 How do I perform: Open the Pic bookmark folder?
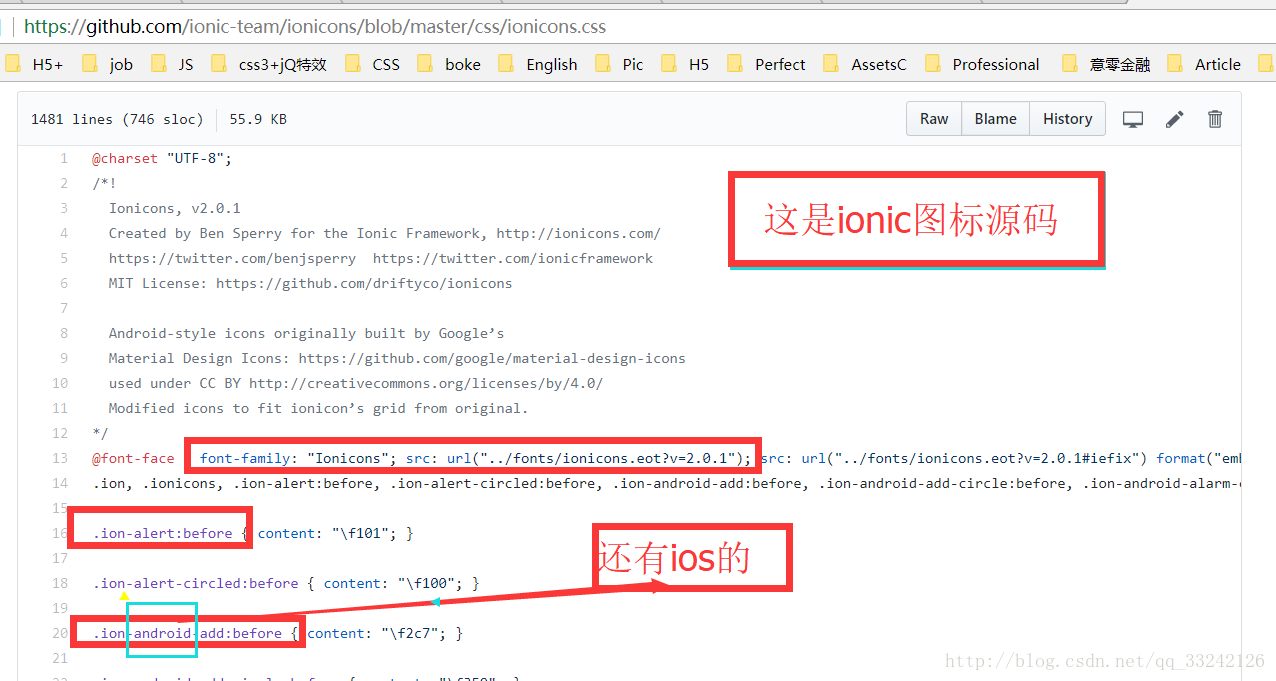[619, 64]
